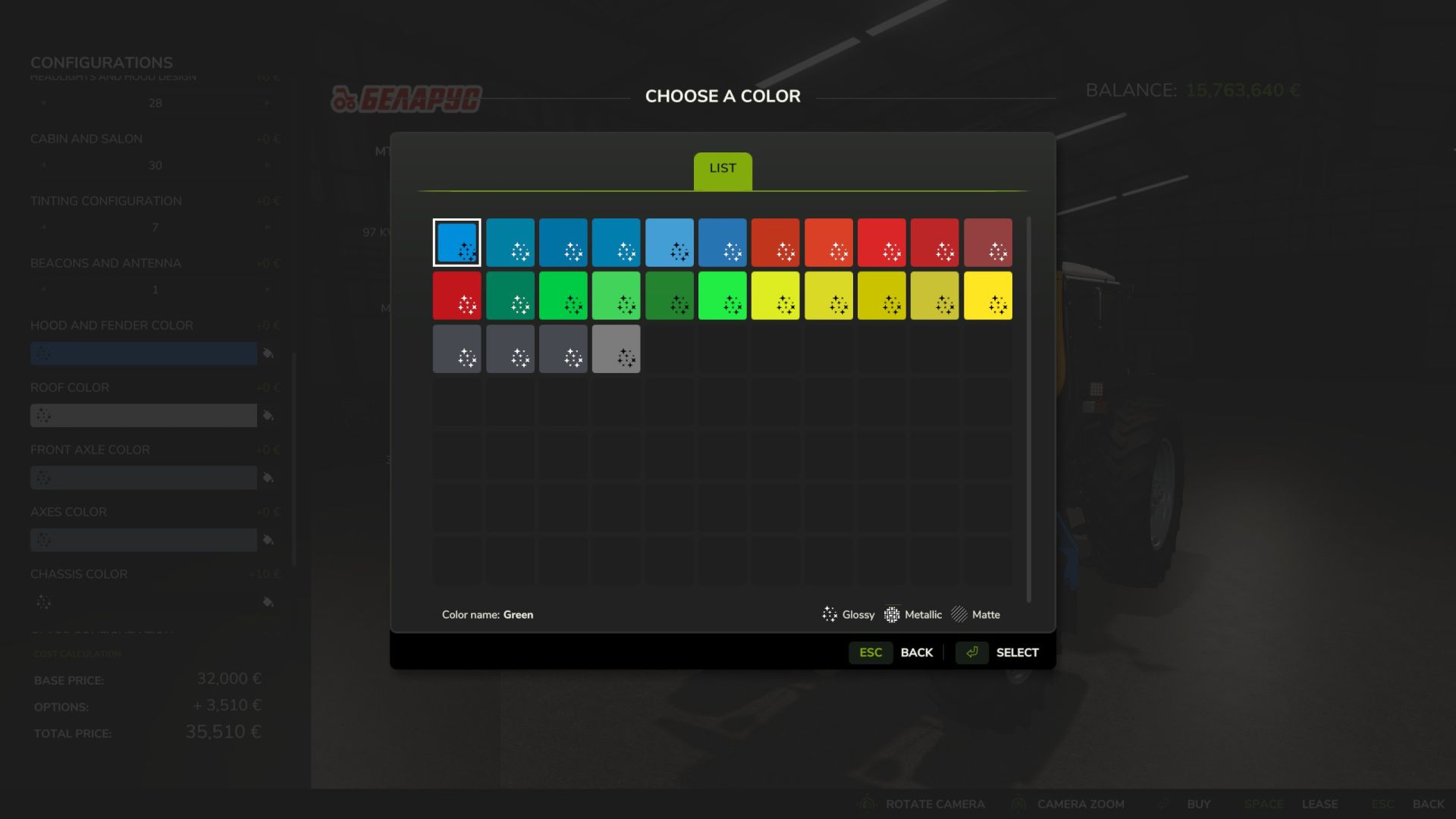1456x819 pixels.
Task: Choose the fourth blue swatch in first row
Action: [617, 243]
